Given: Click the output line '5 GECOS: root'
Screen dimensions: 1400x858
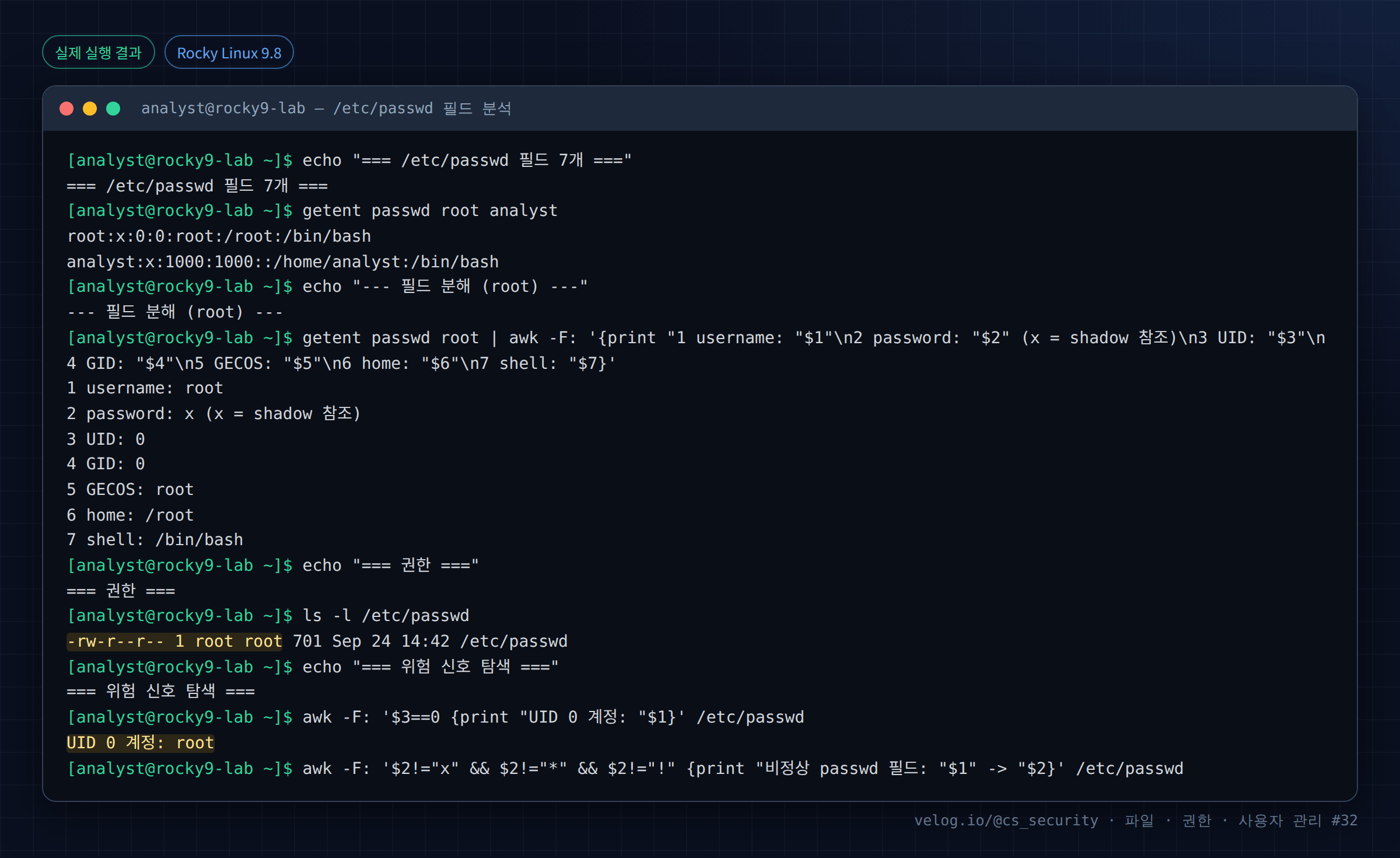Looking at the screenshot, I should (x=130, y=490).
